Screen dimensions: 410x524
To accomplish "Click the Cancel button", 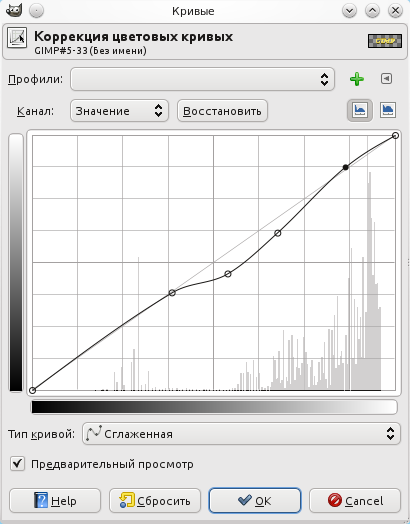I will click(x=355, y=501).
